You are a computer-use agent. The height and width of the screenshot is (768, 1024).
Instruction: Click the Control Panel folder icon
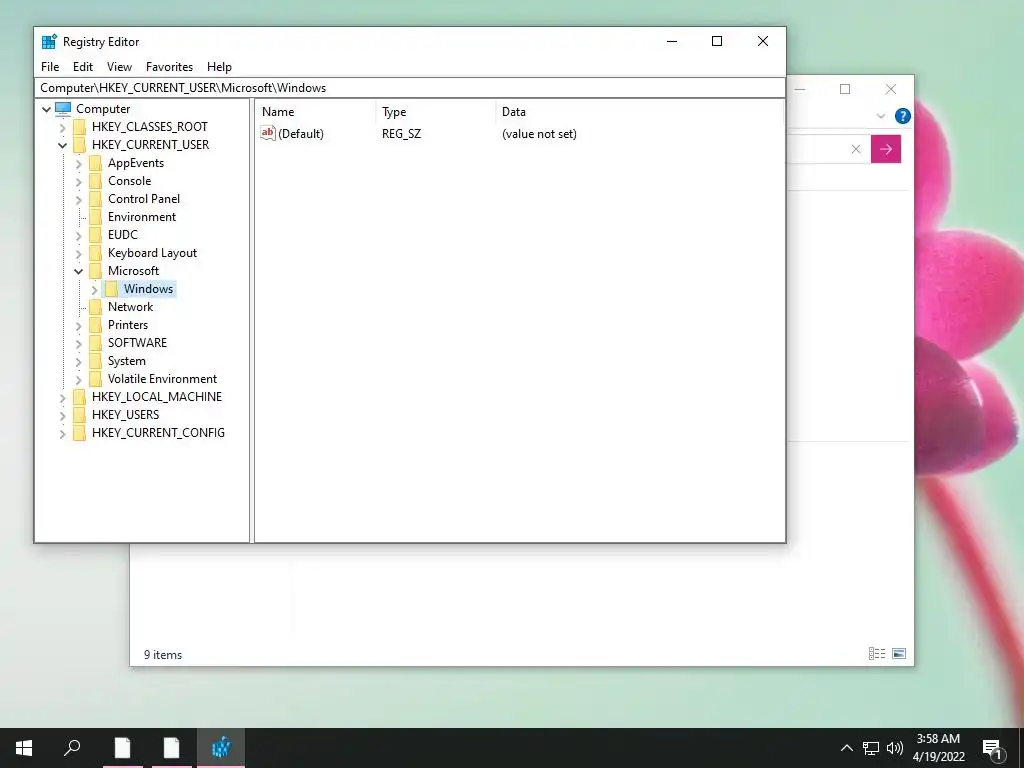coord(95,199)
